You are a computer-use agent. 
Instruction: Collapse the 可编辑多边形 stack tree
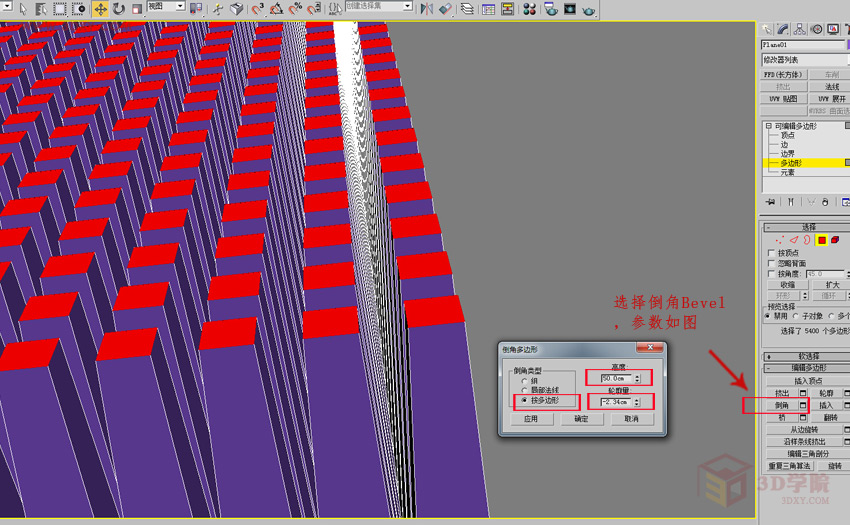coord(768,126)
